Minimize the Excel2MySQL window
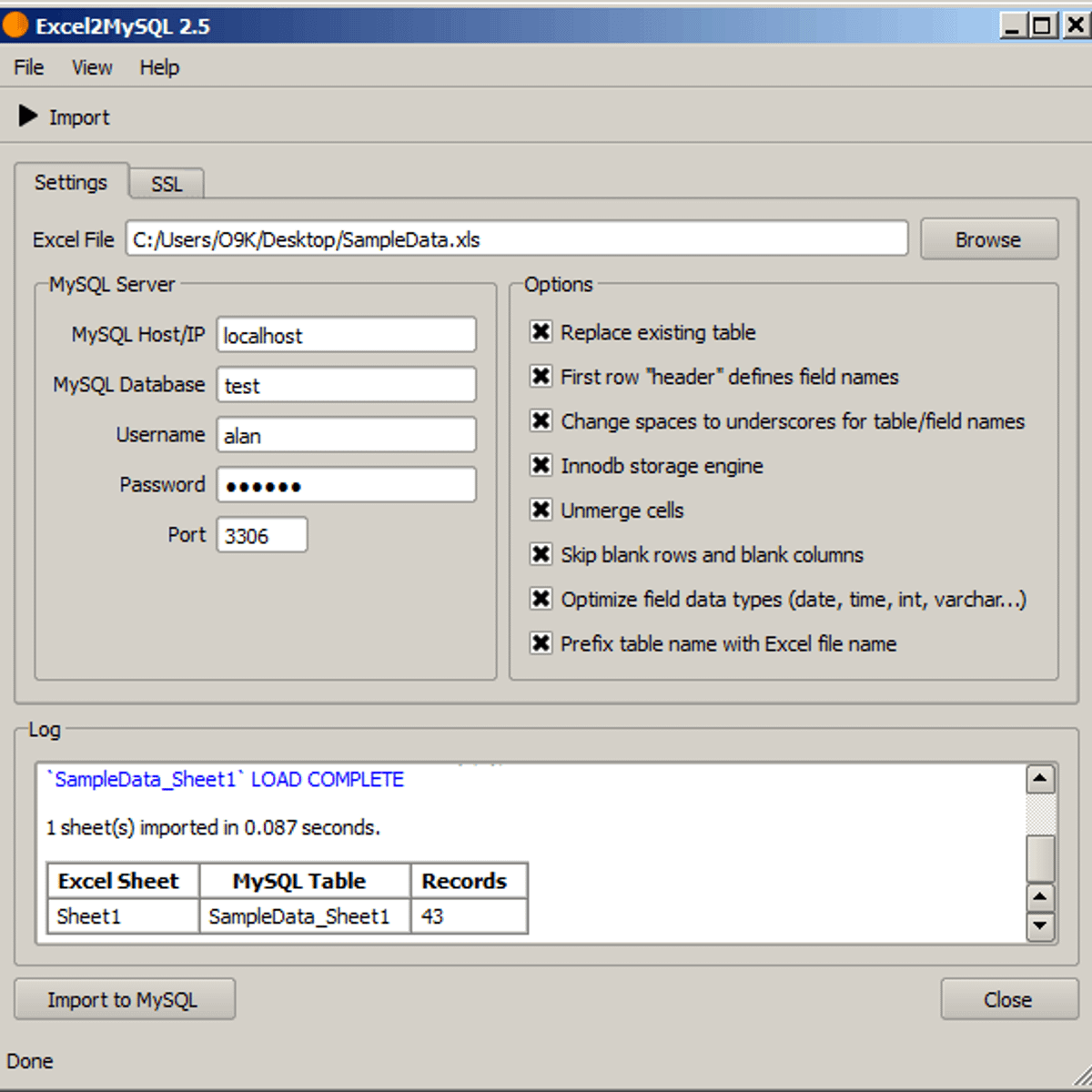Image resolution: width=1092 pixels, height=1092 pixels. coord(1012,25)
